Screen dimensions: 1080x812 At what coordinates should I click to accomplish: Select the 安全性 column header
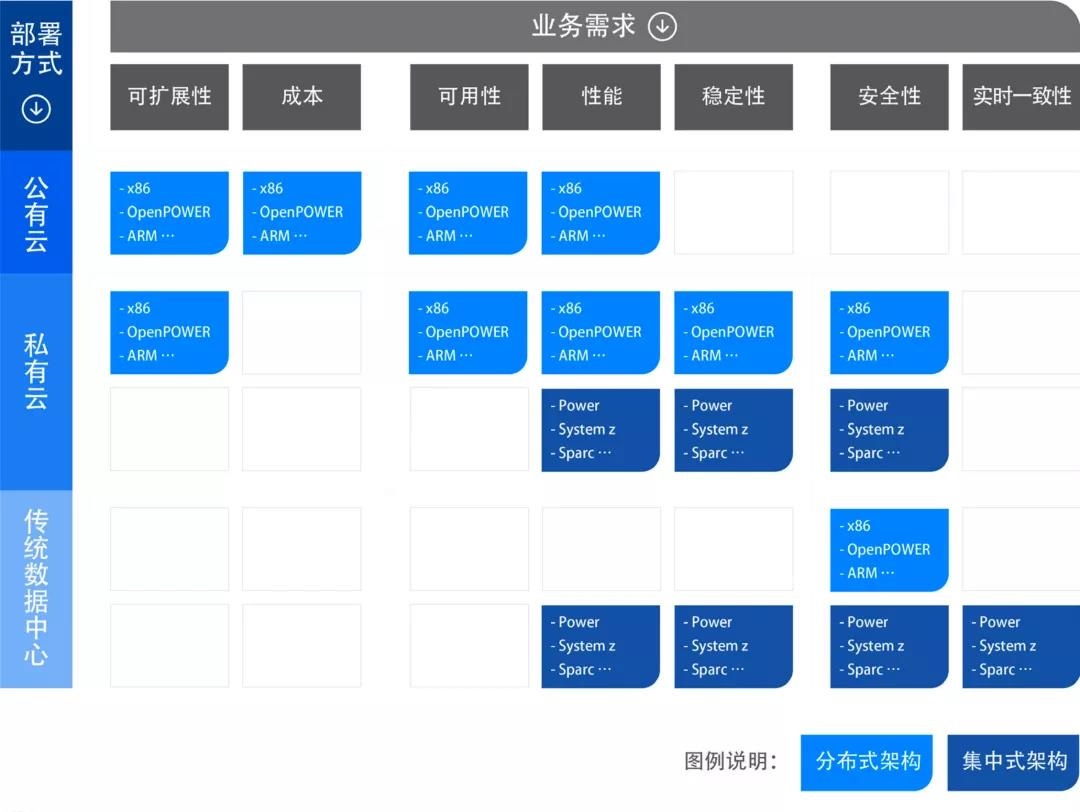click(889, 97)
